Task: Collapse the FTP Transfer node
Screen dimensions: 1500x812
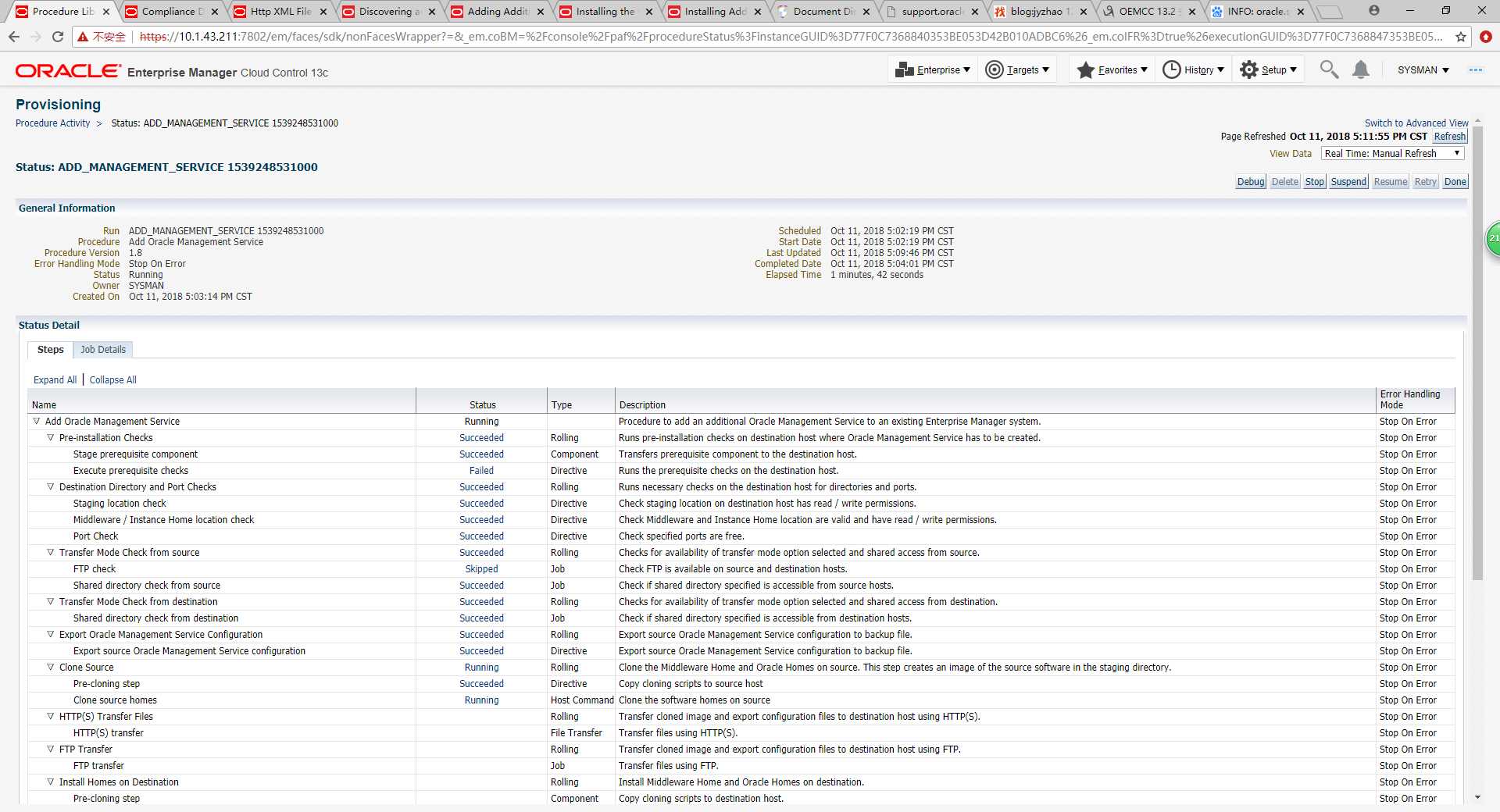Action: point(50,750)
